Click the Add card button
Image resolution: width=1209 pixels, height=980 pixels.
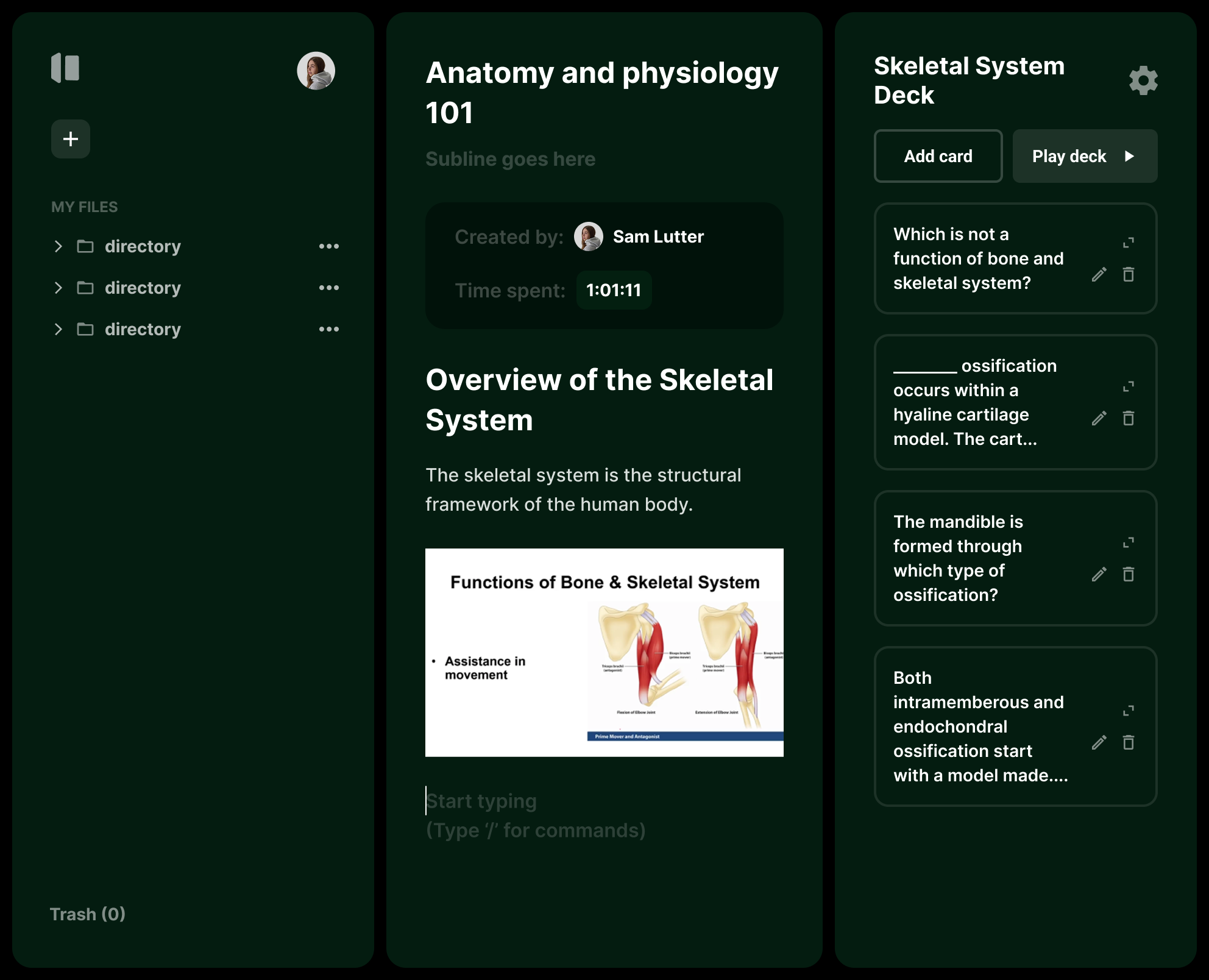(x=938, y=156)
